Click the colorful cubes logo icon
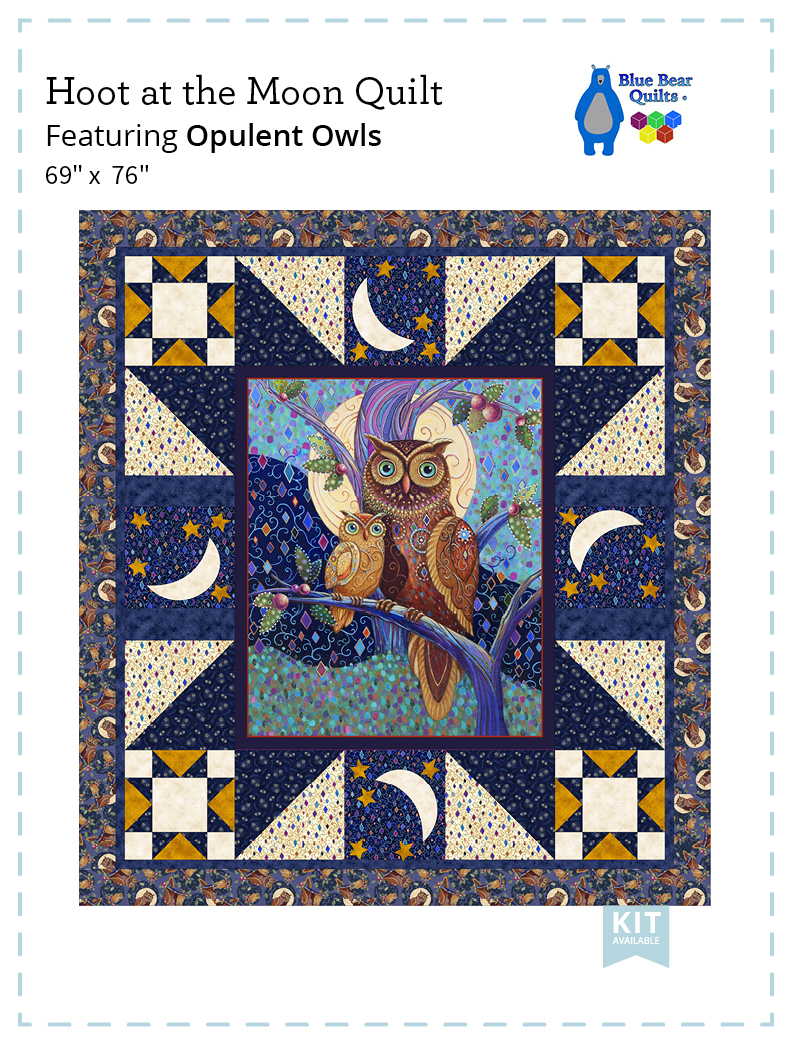This screenshot has width=792, height=1044. click(656, 127)
